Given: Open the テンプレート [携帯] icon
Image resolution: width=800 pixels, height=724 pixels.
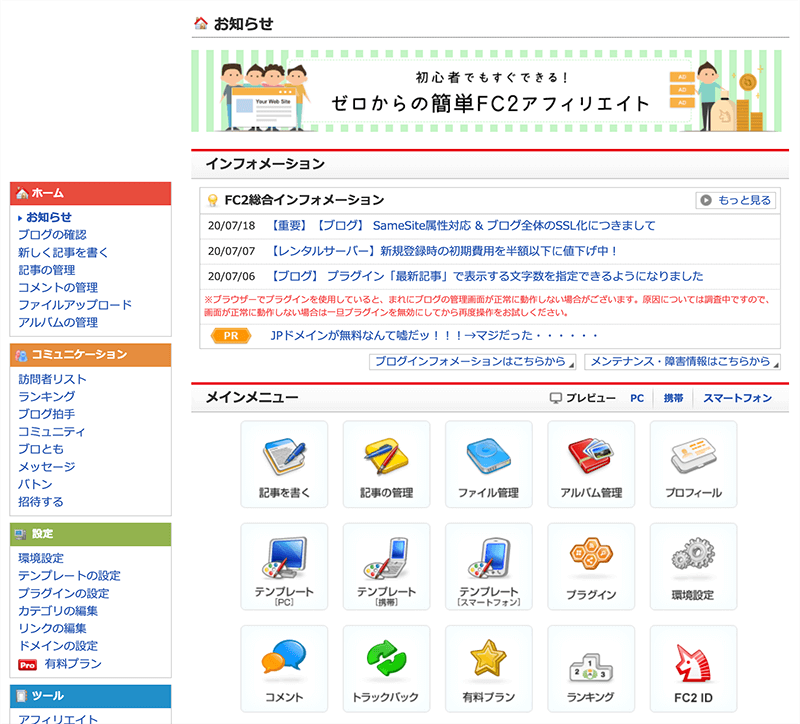Looking at the screenshot, I should (386, 566).
